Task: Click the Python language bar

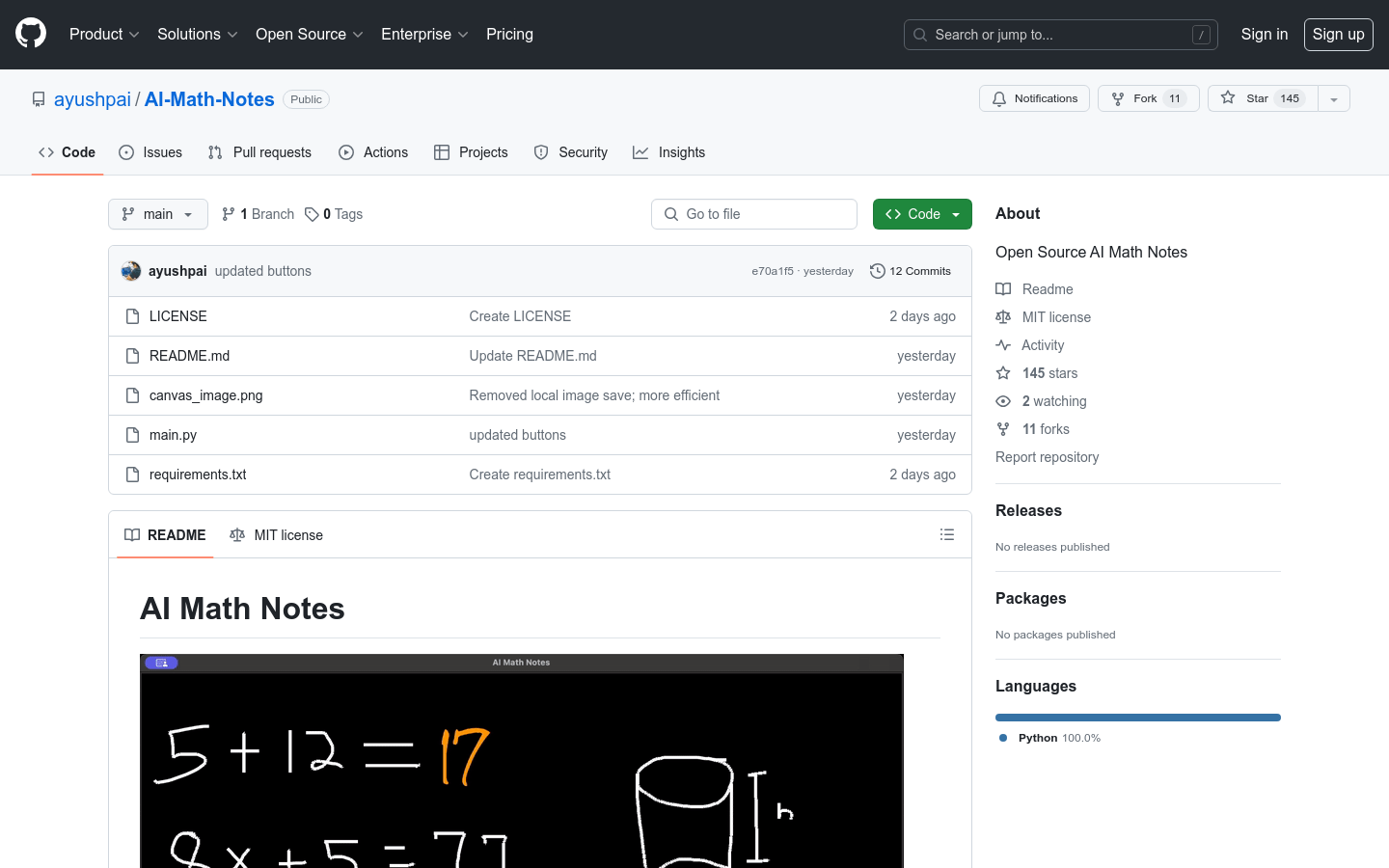Action: click(x=1138, y=718)
